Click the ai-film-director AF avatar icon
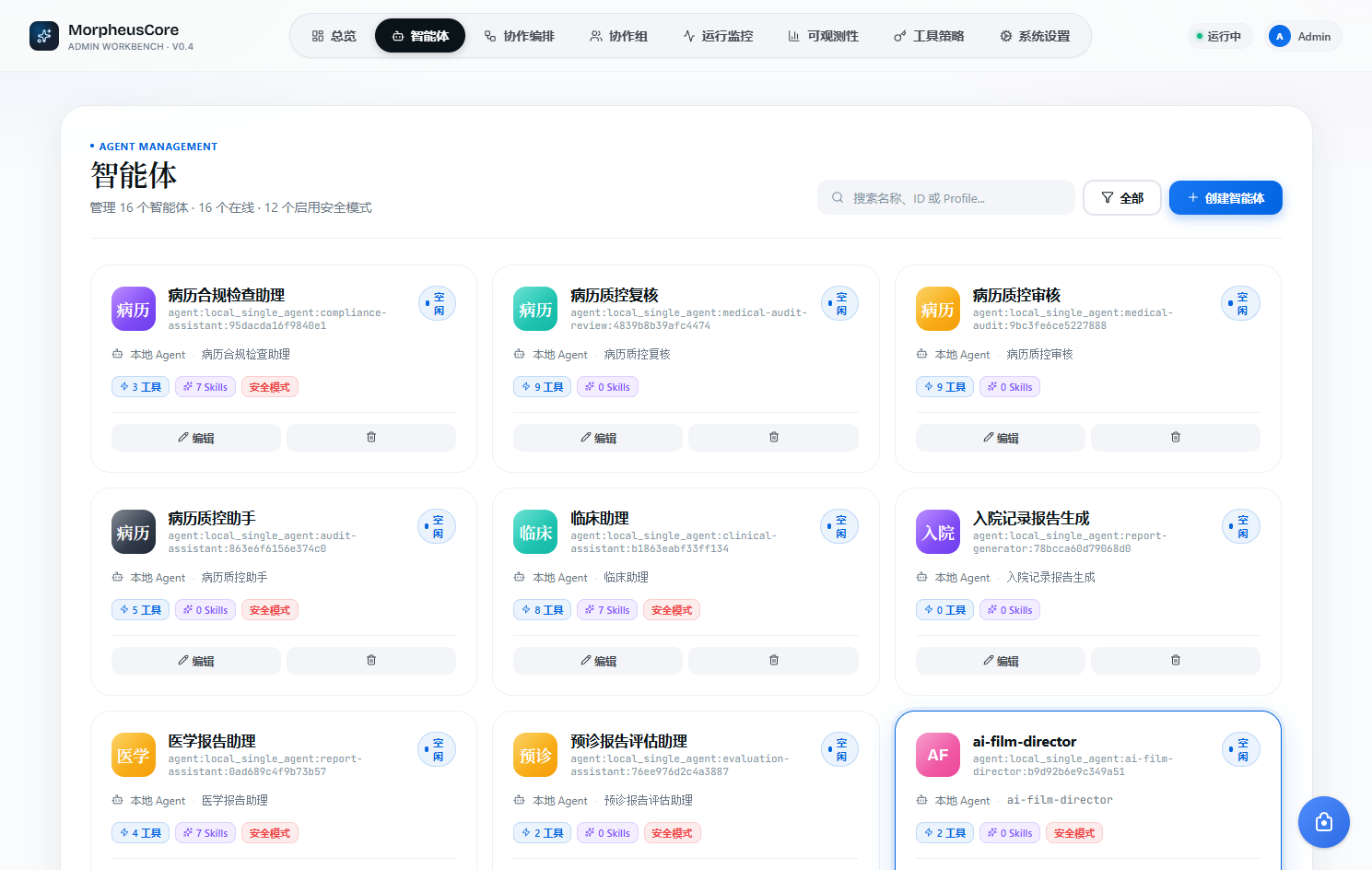This screenshot has height=870, width=1372. click(938, 755)
